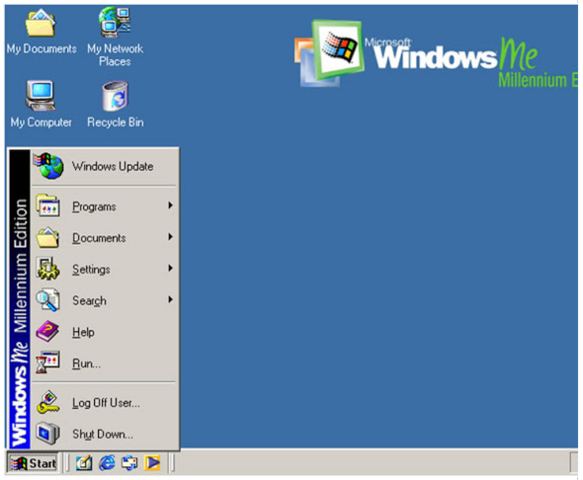Click the My Computer label text
583x480 pixels.
(x=41, y=122)
